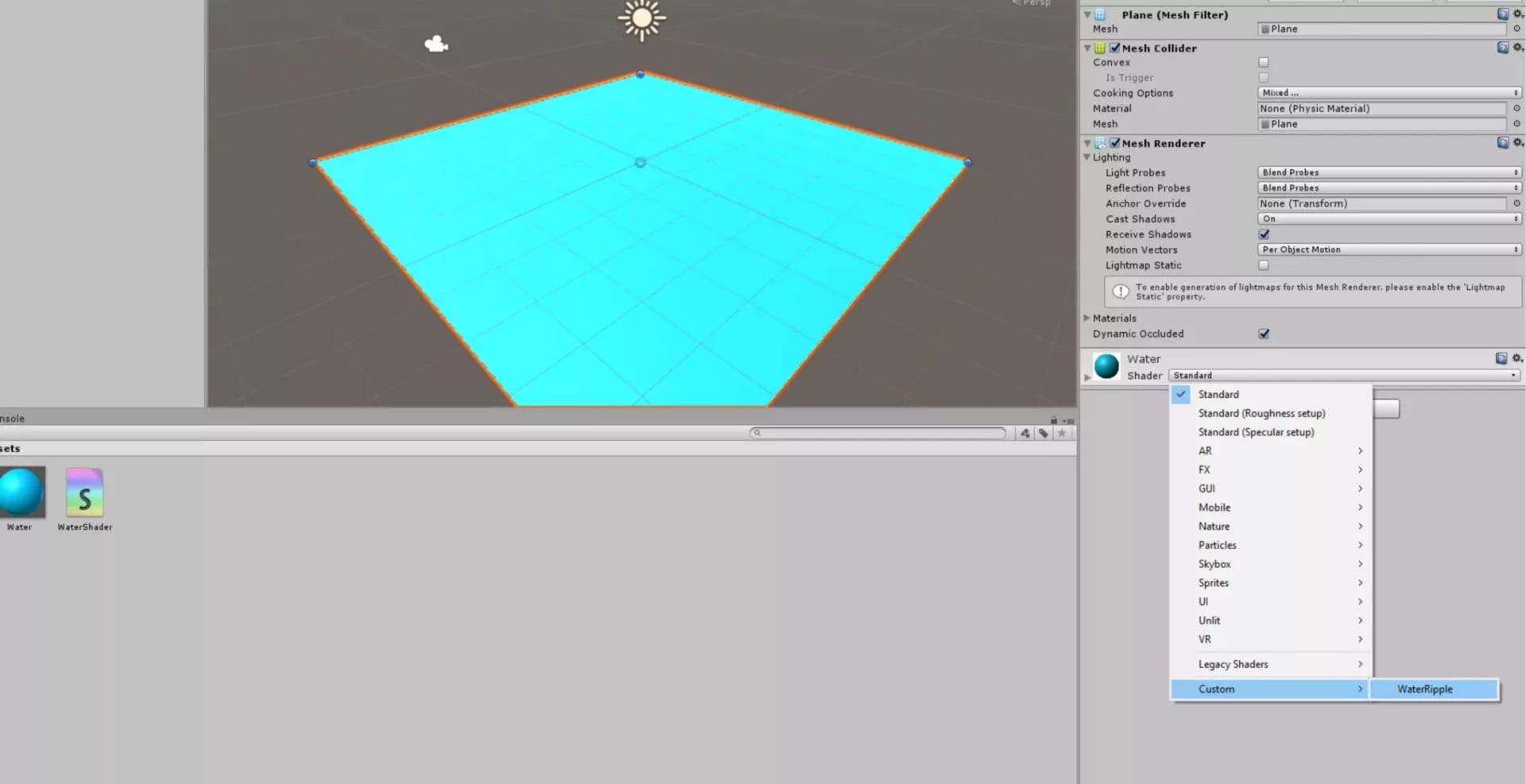Click the Lightmap Static warning message box
Image resolution: width=1526 pixels, height=784 pixels.
[x=1311, y=292]
